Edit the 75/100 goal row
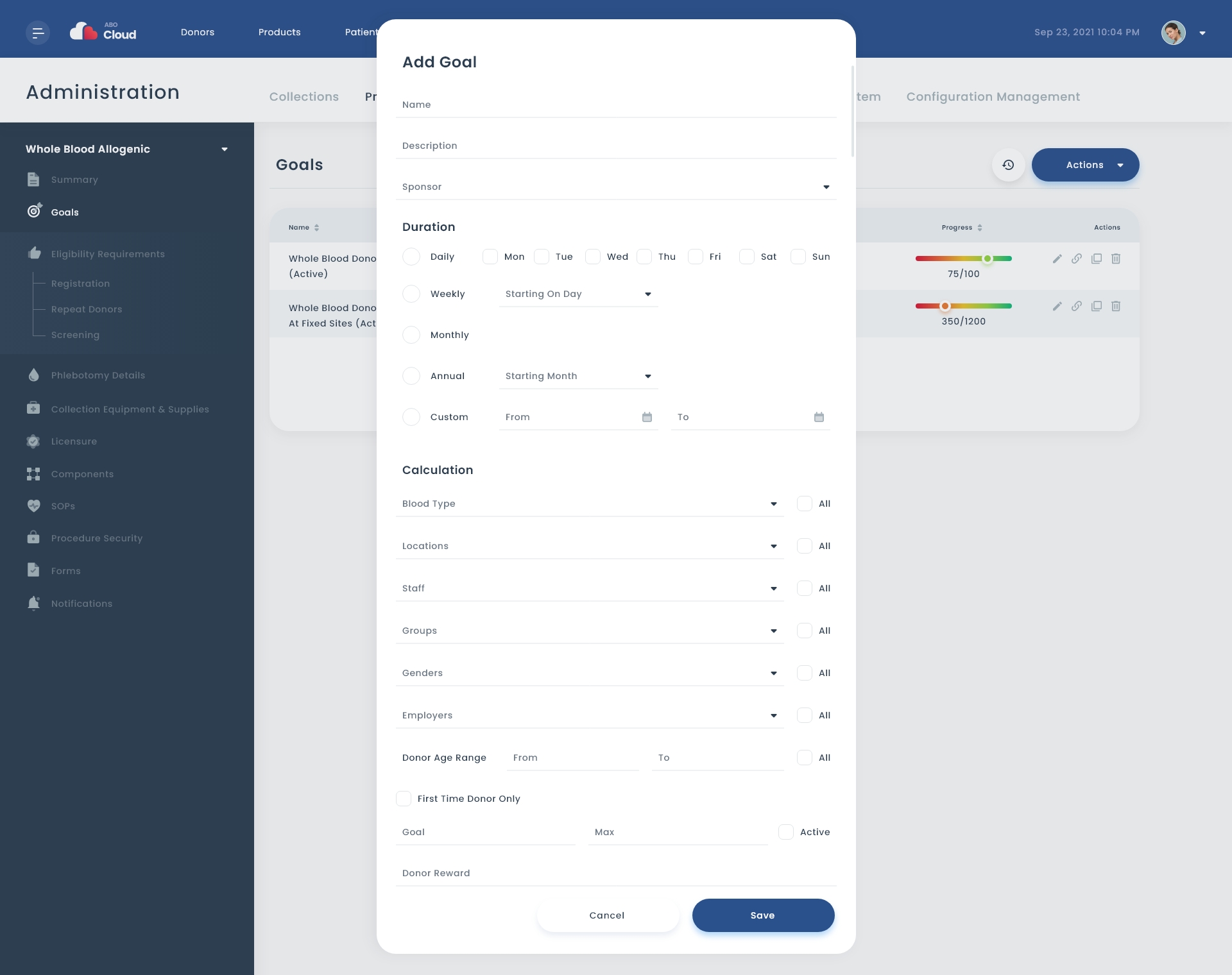The width and height of the screenshot is (1232, 975). coord(1057,259)
